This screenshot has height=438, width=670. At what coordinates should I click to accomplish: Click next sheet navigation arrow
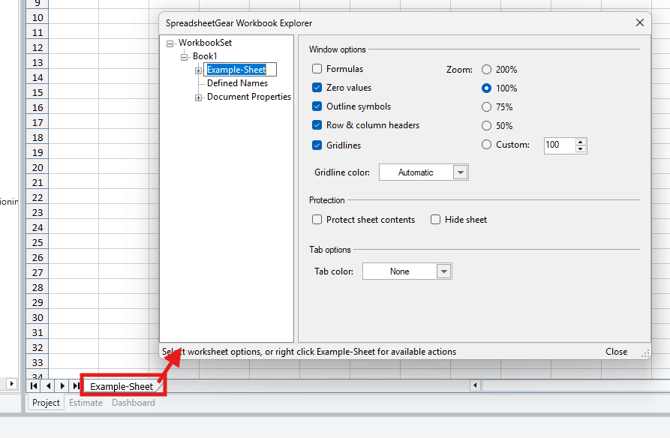point(62,385)
